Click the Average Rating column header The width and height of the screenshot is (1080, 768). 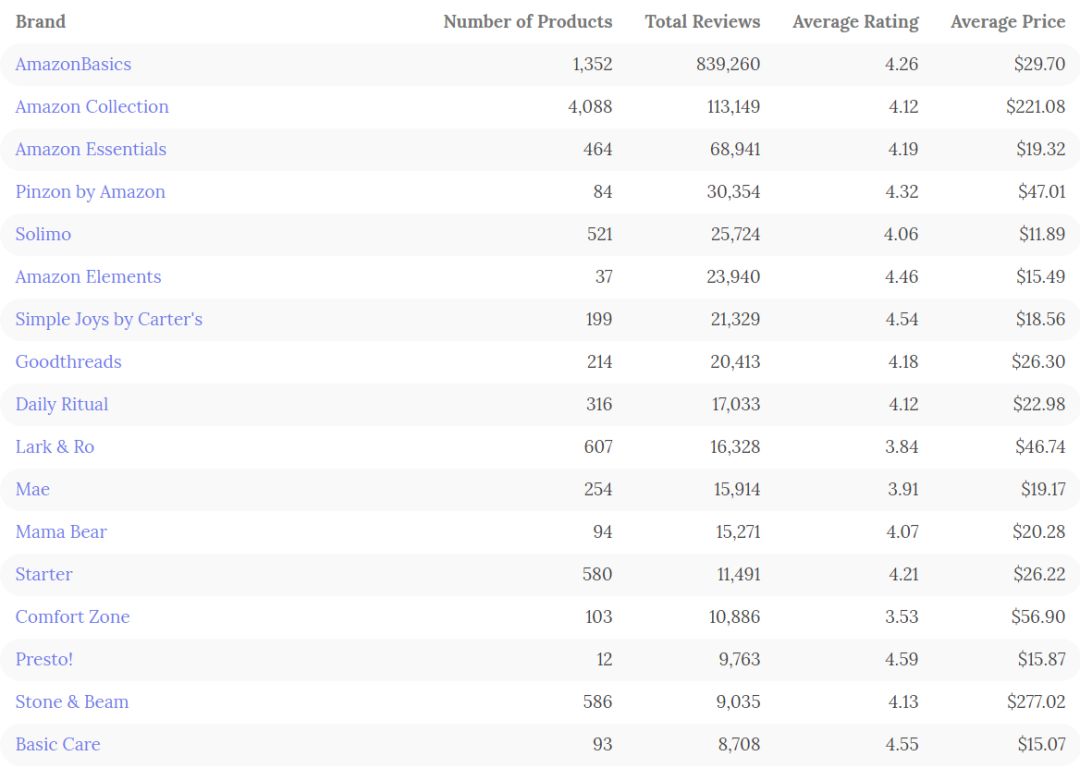855,22
